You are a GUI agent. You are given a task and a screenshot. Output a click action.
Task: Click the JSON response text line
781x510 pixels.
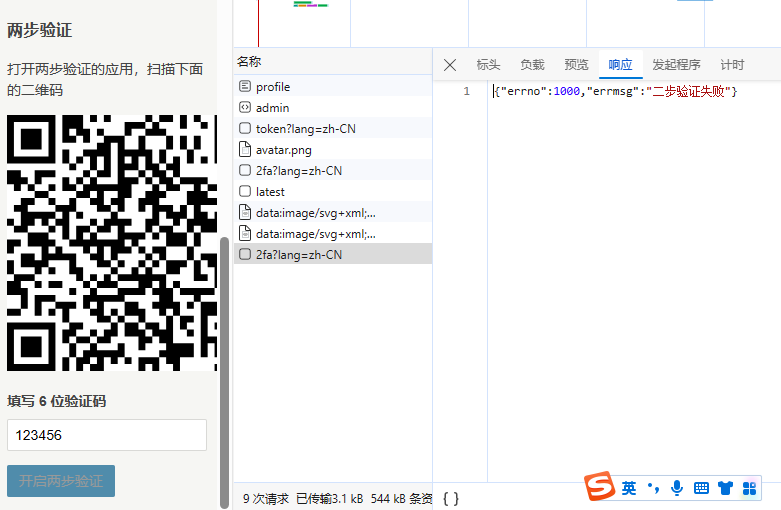(x=616, y=91)
